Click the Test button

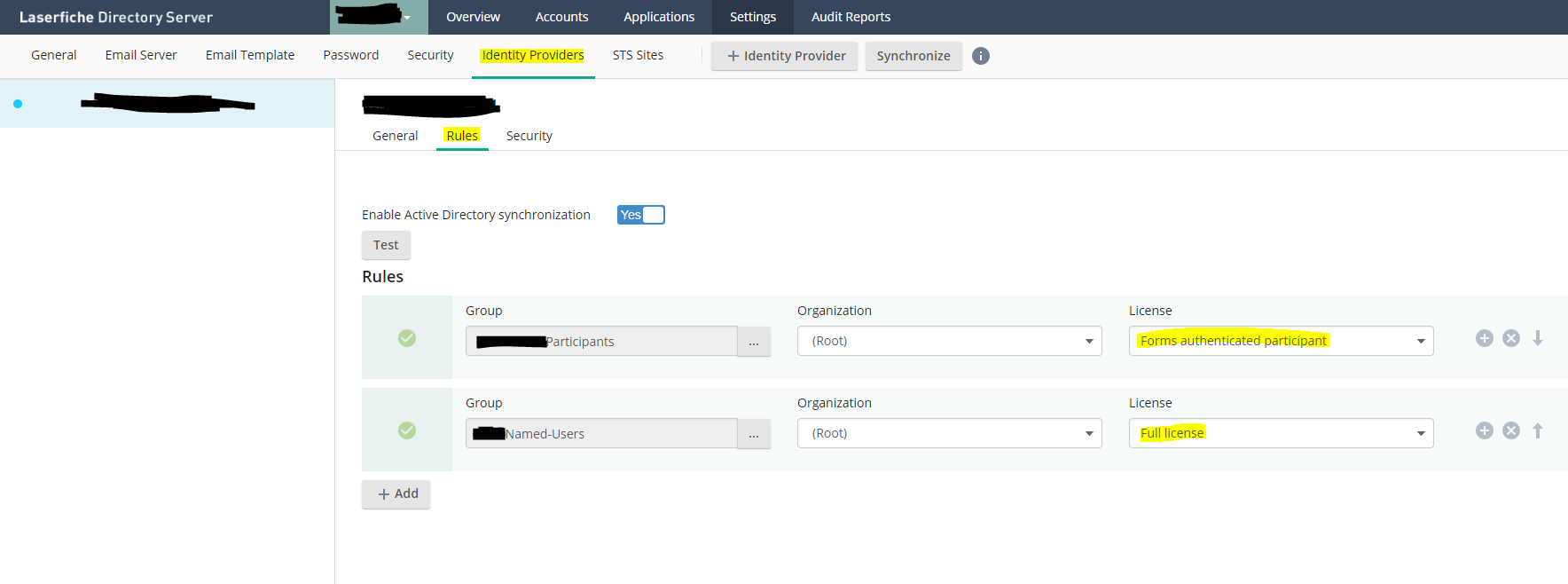coord(386,245)
